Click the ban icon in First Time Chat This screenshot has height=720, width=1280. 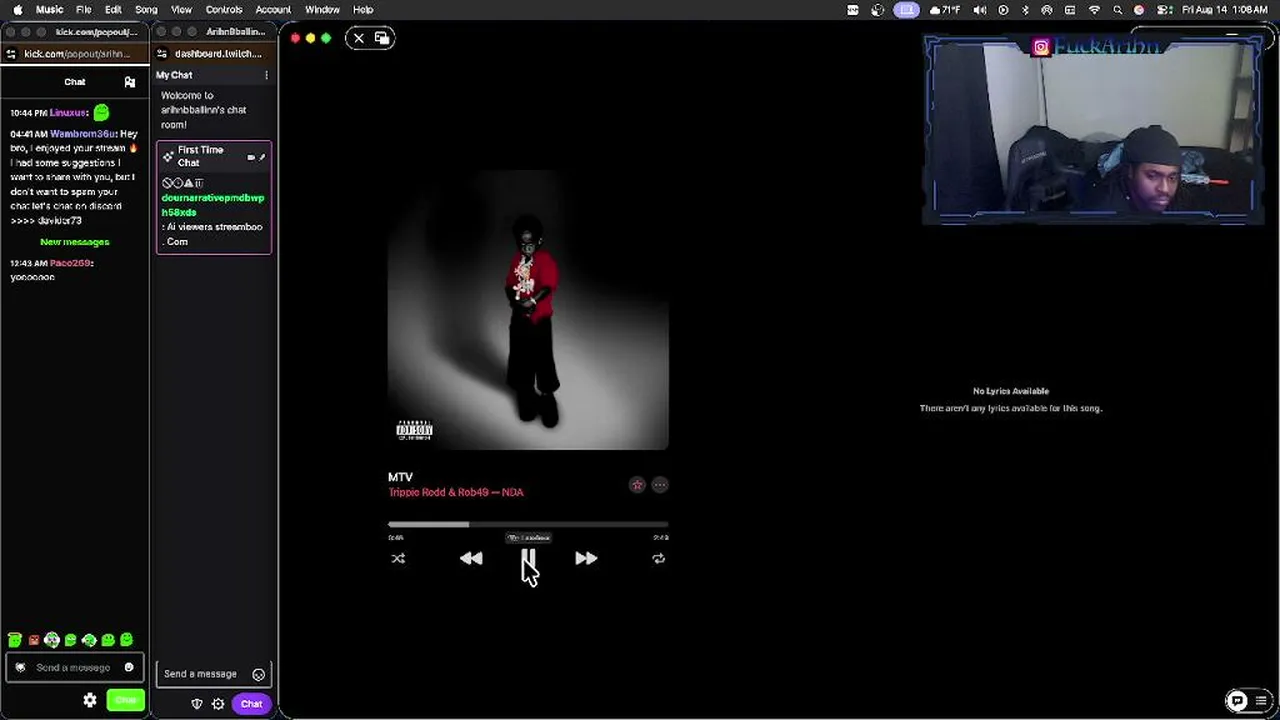(x=167, y=183)
